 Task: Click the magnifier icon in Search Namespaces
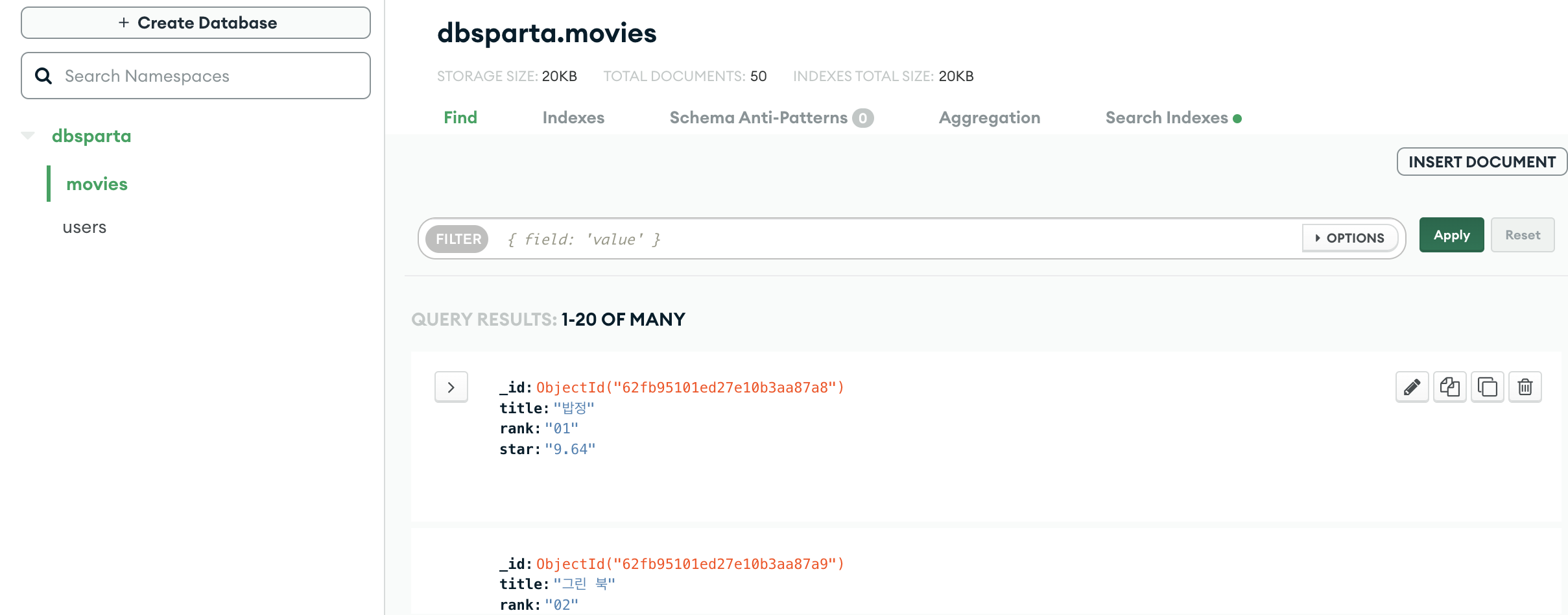tap(43, 76)
